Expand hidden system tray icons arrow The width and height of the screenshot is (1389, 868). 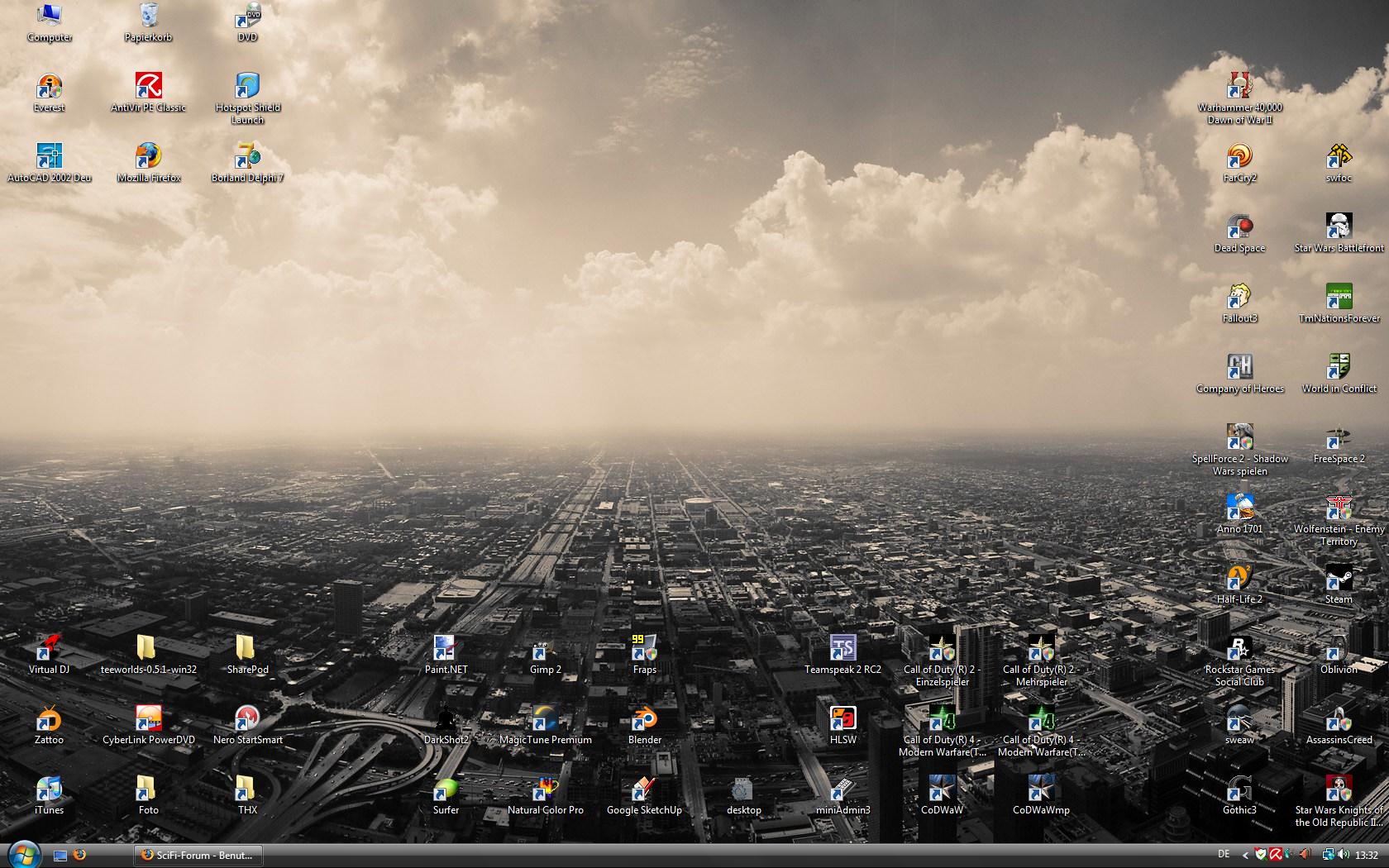click(1244, 855)
